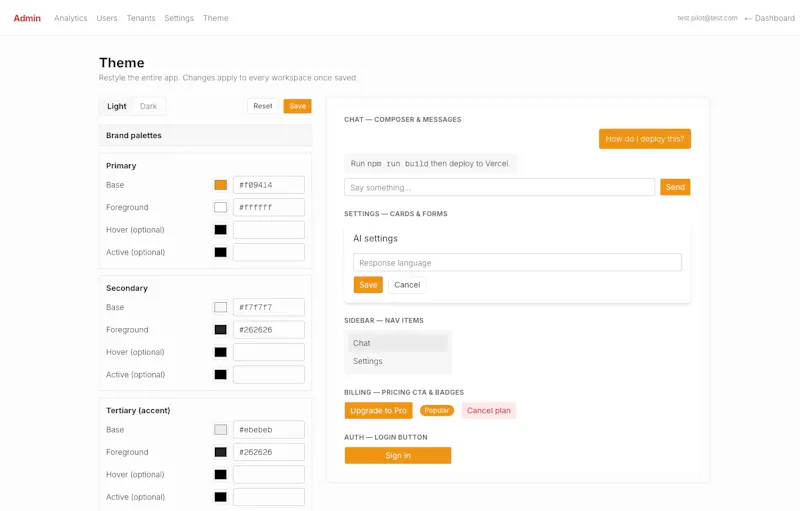
Task: Open Primary Hover color swatch
Action: [x=220, y=229]
